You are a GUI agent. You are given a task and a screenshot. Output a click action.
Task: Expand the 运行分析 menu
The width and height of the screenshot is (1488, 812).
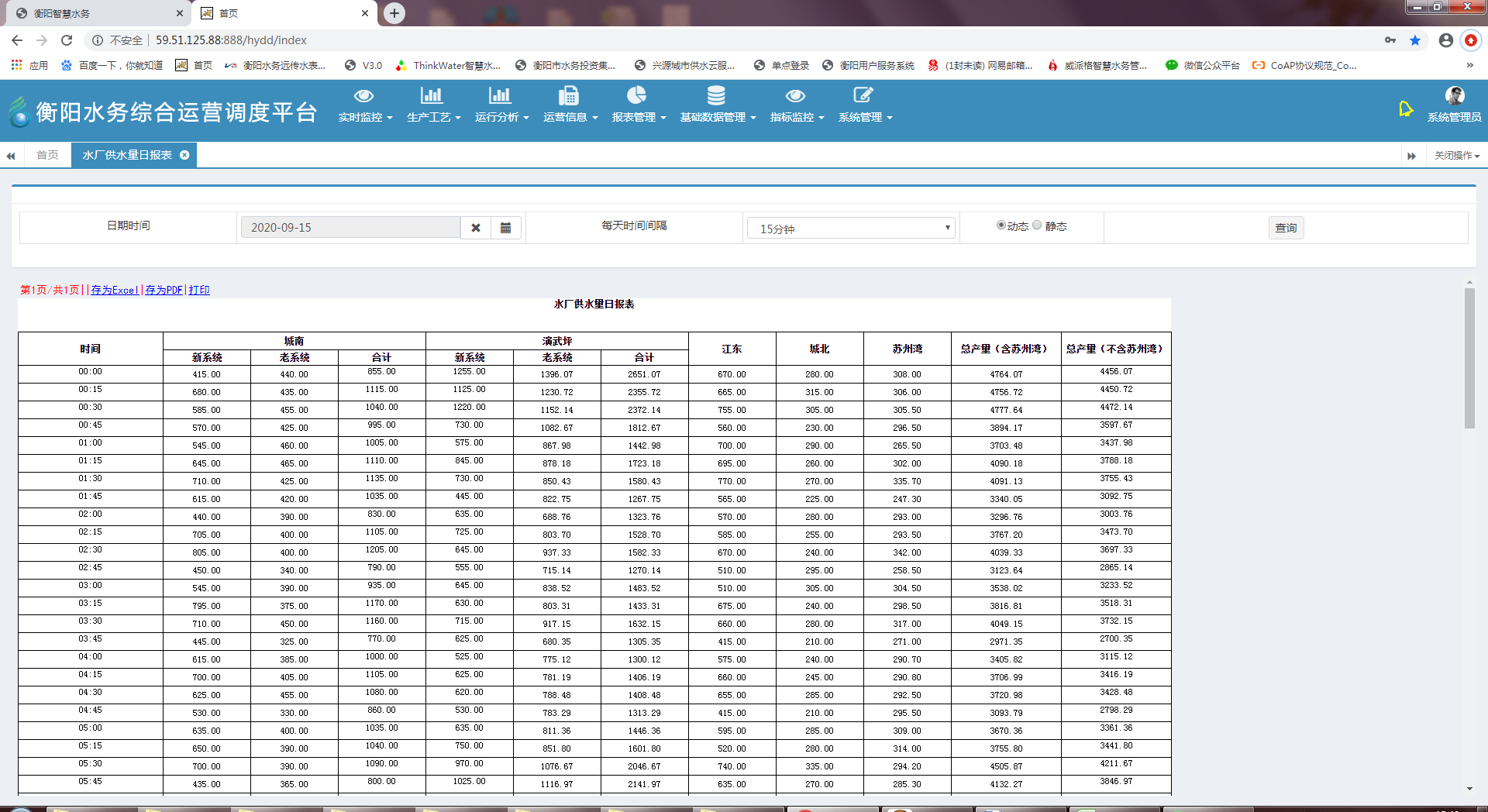coord(501,117)
